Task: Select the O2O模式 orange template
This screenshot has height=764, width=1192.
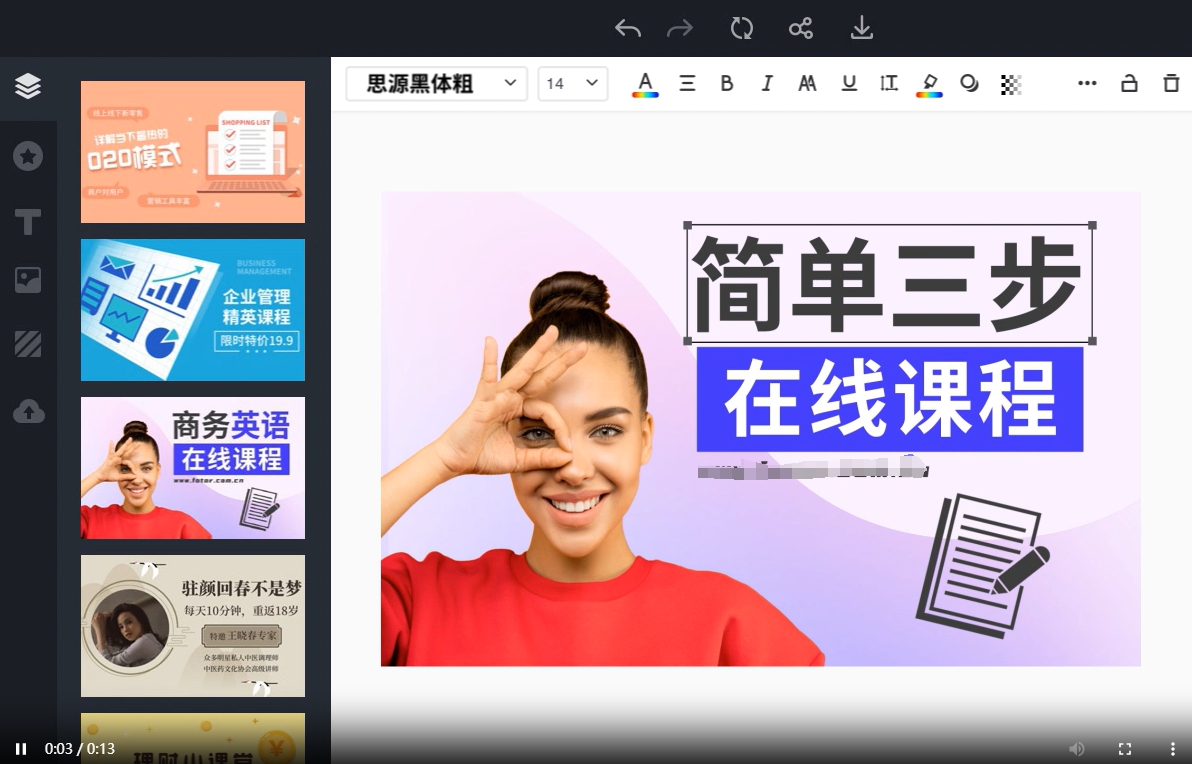Action: (193, 152)
